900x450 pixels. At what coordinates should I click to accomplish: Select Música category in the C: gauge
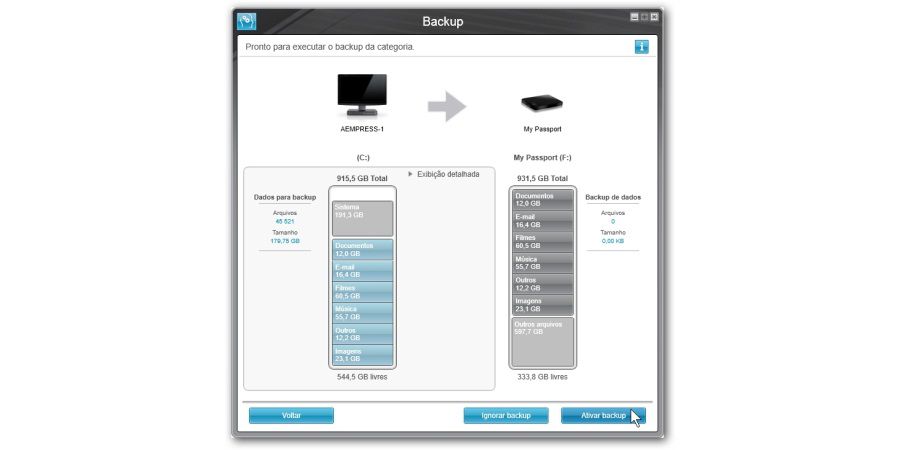click(x=362, y=313)
